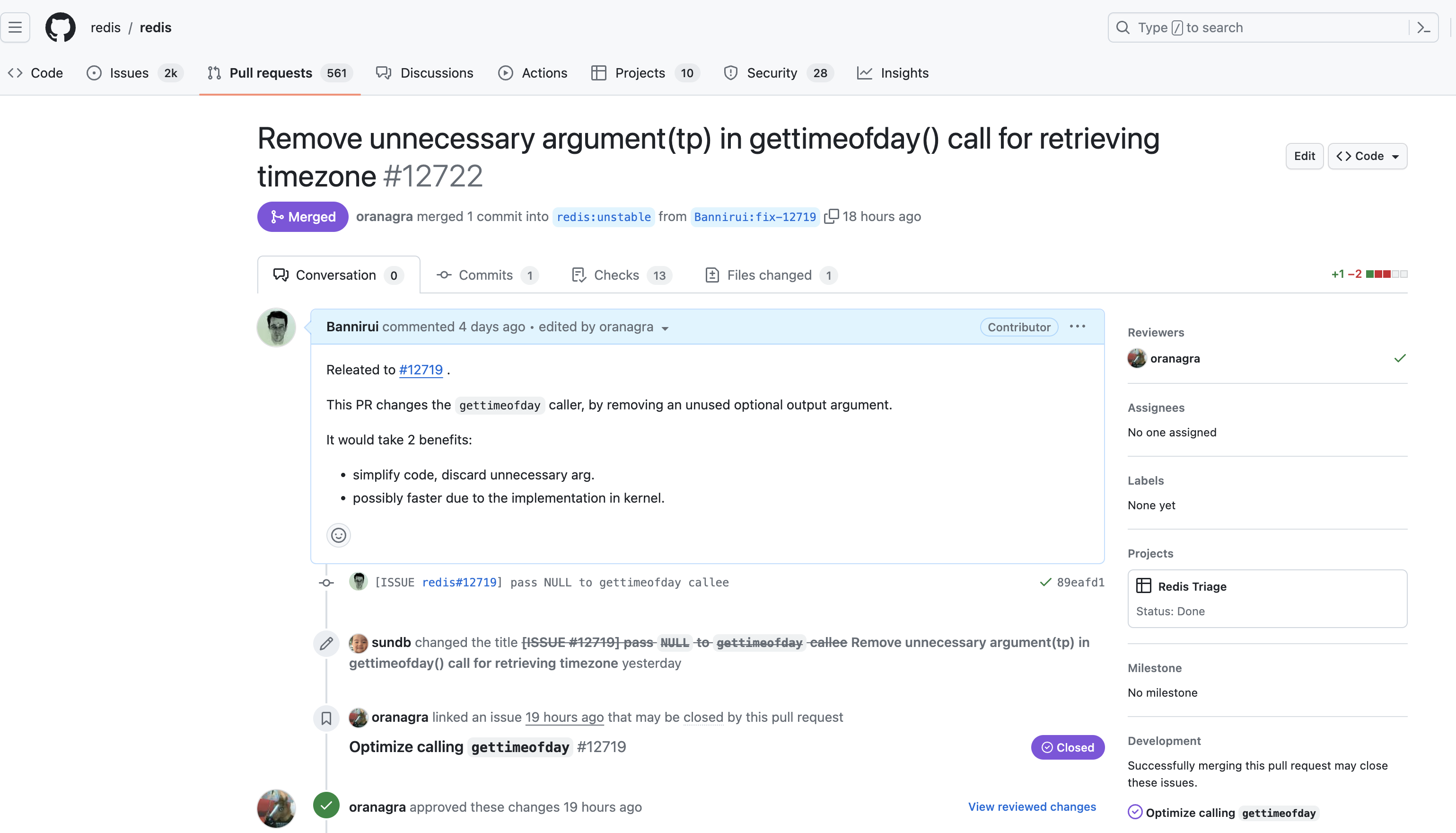Add a reaction with the smiley icon

coord(338,535)
